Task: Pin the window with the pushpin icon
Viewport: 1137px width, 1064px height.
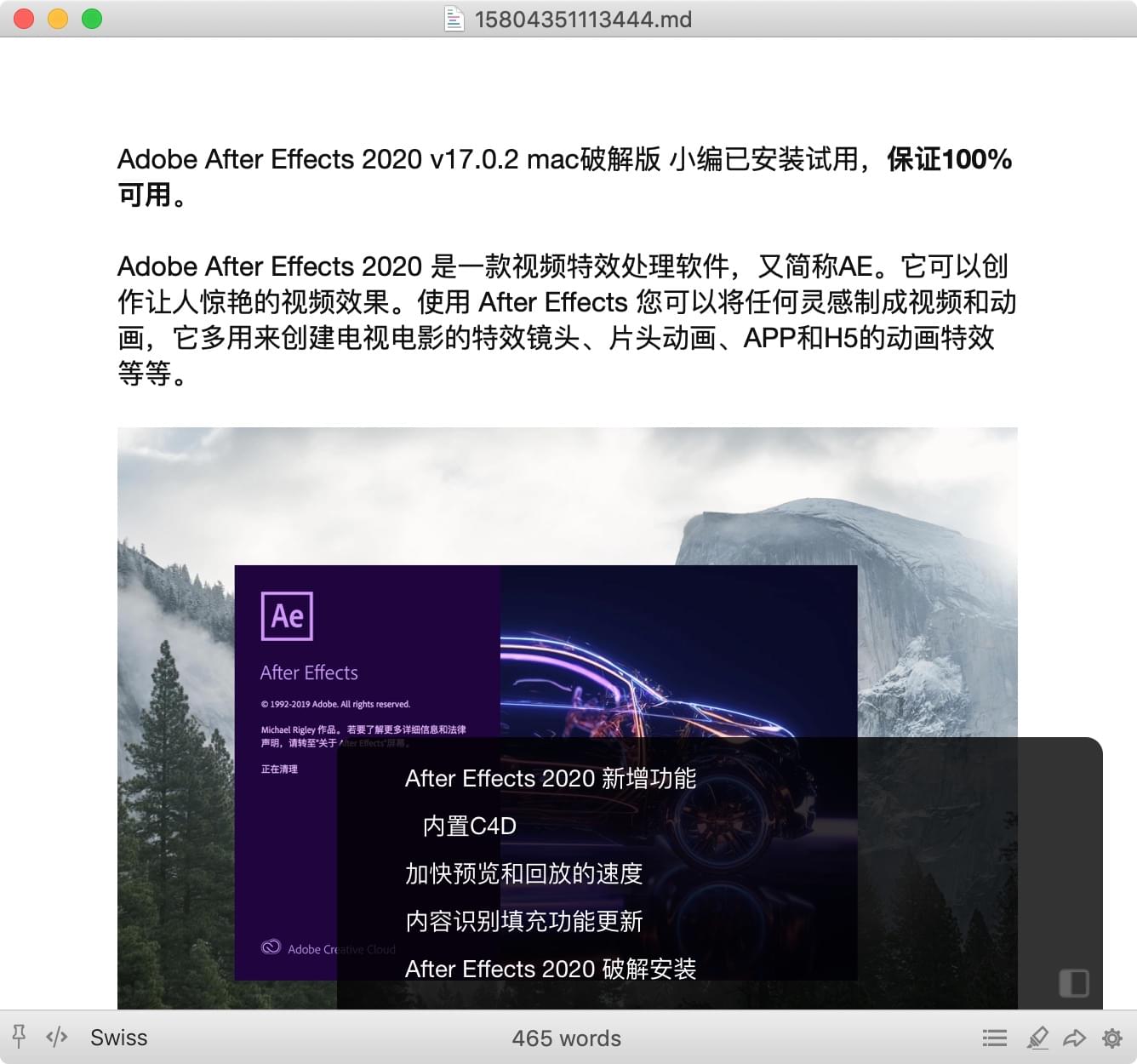Action: pyautogui.click(x=19, y=1037)
